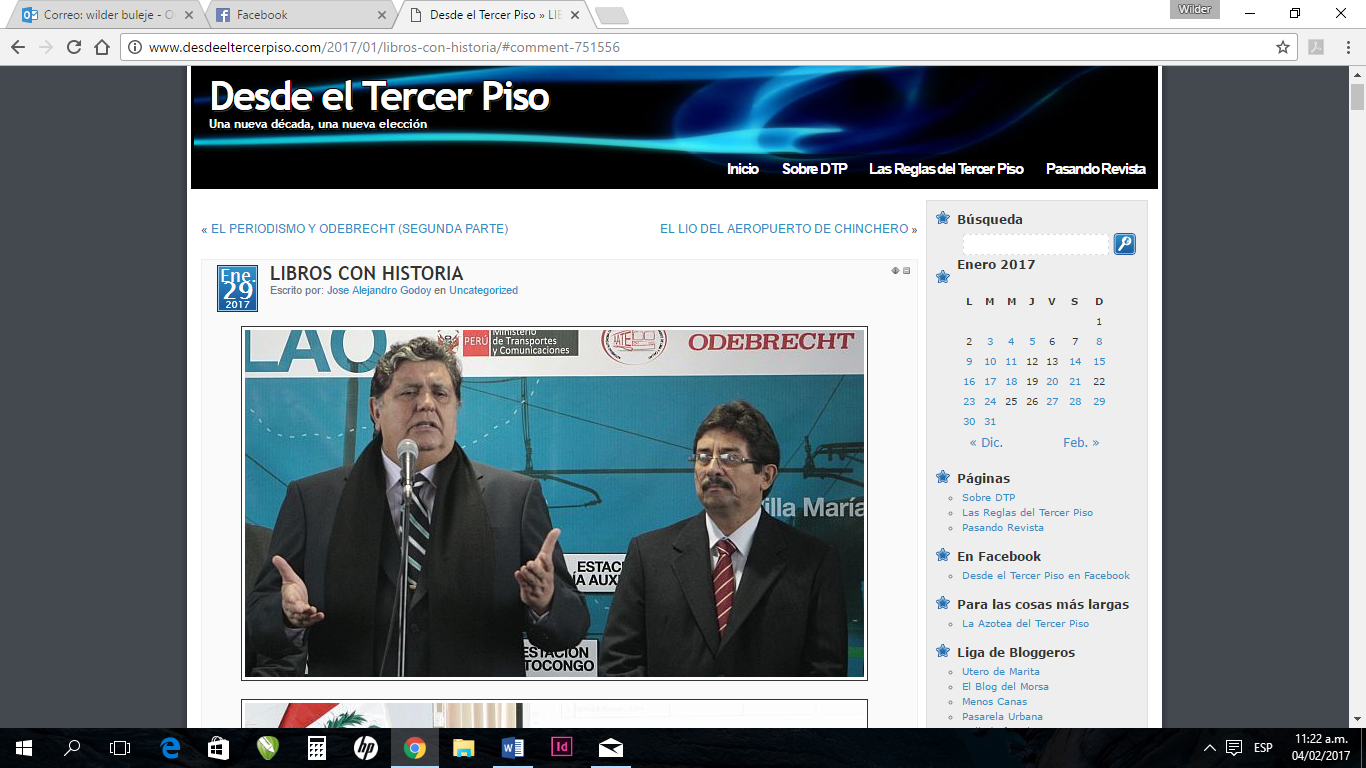Viewport: 1366px width, 768px height.
Task: Open Adobe InDesign from taskbar
Action: 562,748
